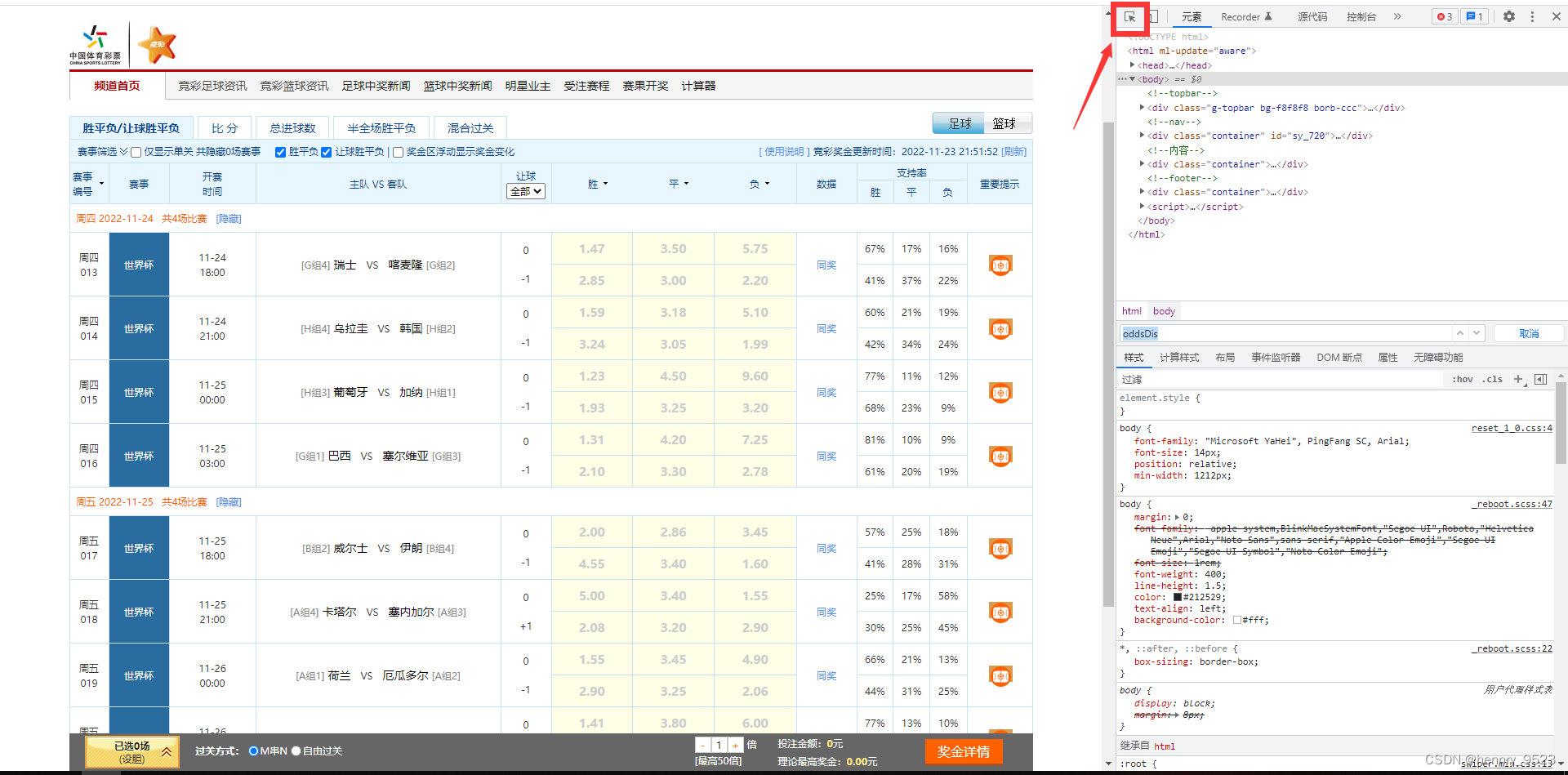Click the #fff background-color swatch

[1237, 620]
